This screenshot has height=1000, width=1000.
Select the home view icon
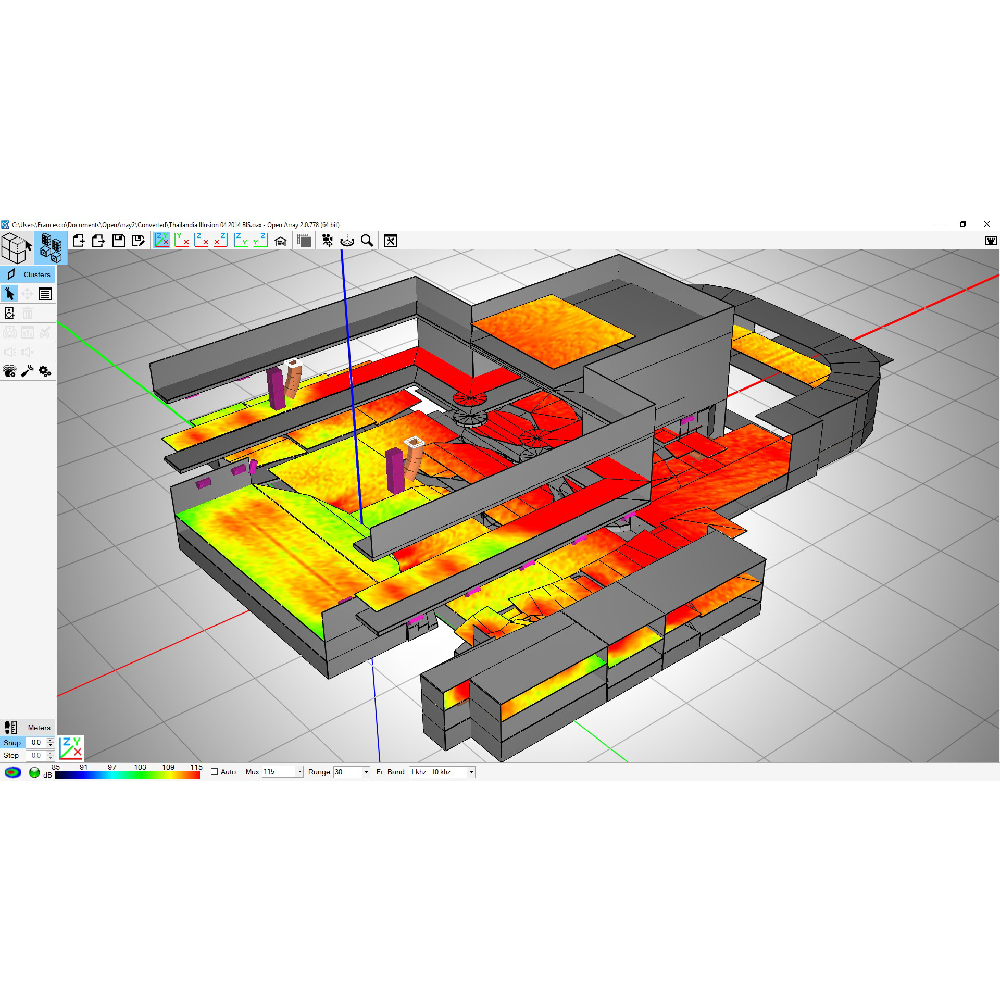coord(281,240)
